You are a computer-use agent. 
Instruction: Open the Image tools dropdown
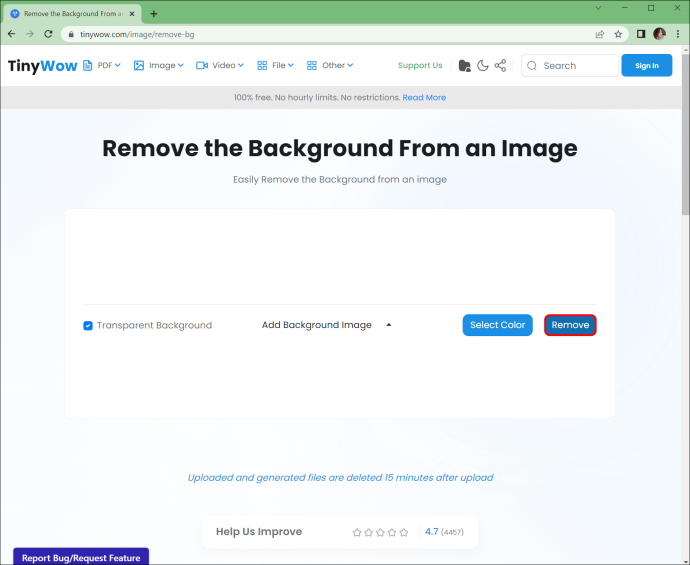(158, 65)
